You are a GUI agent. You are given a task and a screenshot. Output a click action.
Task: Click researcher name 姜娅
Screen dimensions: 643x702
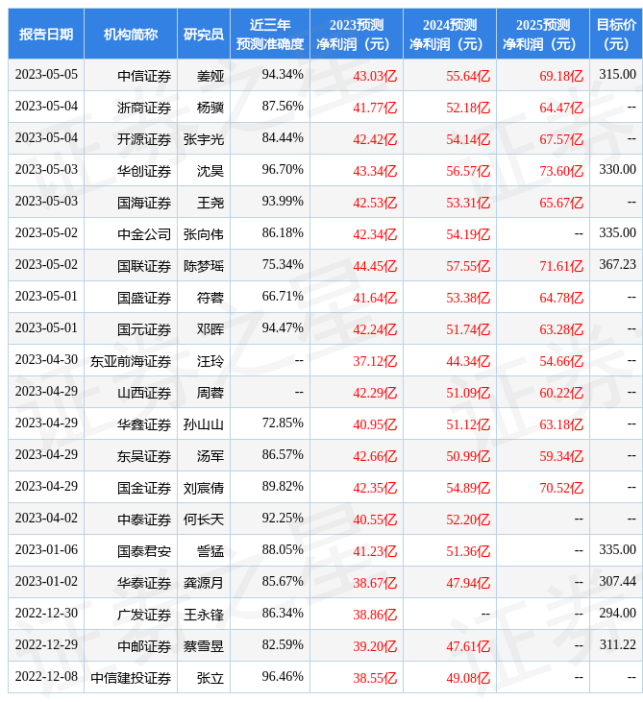(x=210, y=76)
